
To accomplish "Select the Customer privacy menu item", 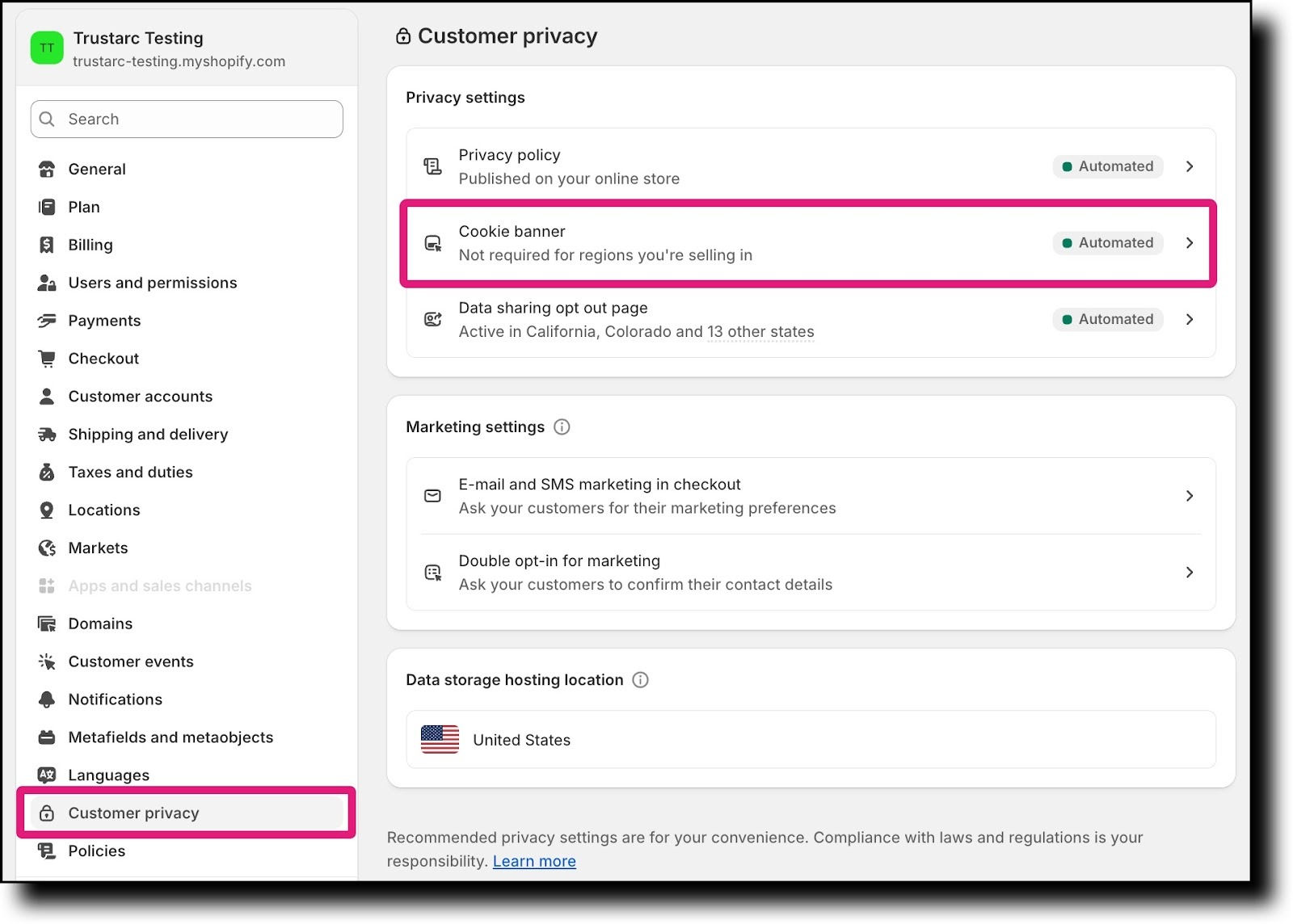I will 187,814.
